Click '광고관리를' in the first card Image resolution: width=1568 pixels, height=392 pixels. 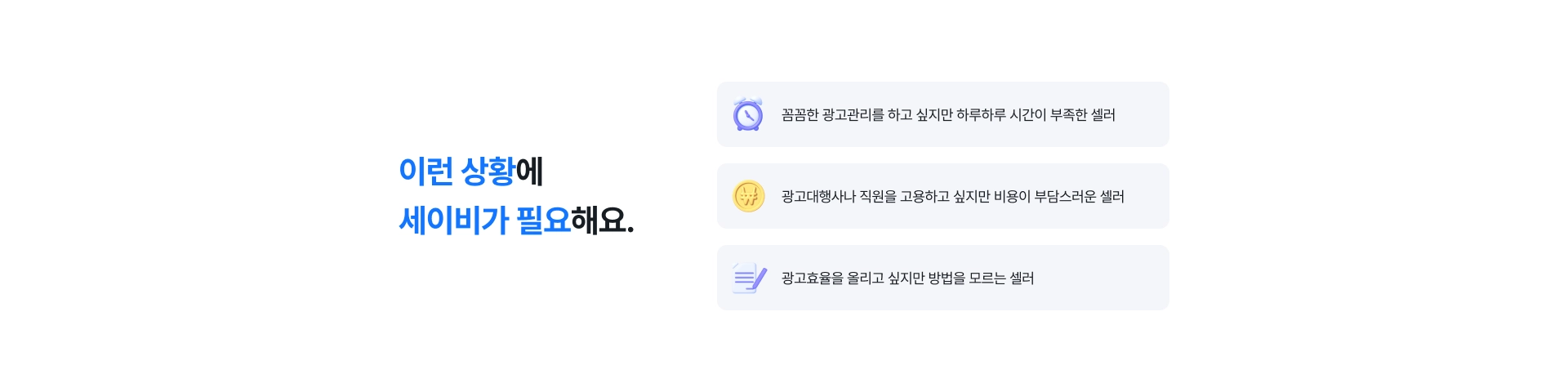point(853,114)
